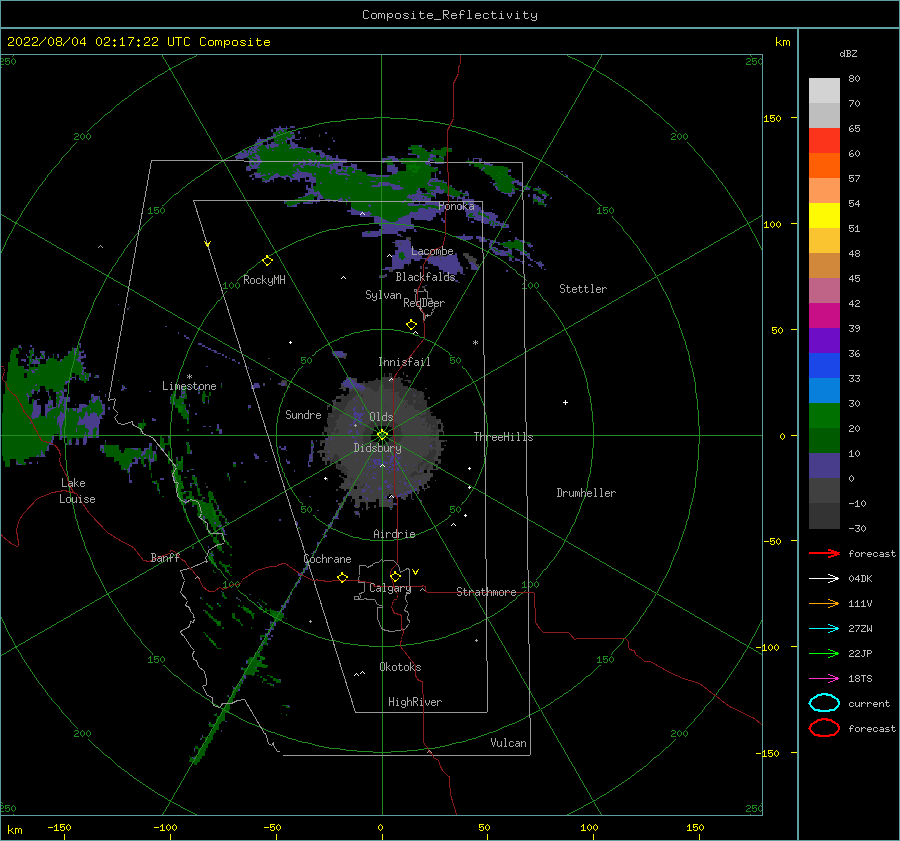Click the Lake Louise label

click(x=77, y=491)
